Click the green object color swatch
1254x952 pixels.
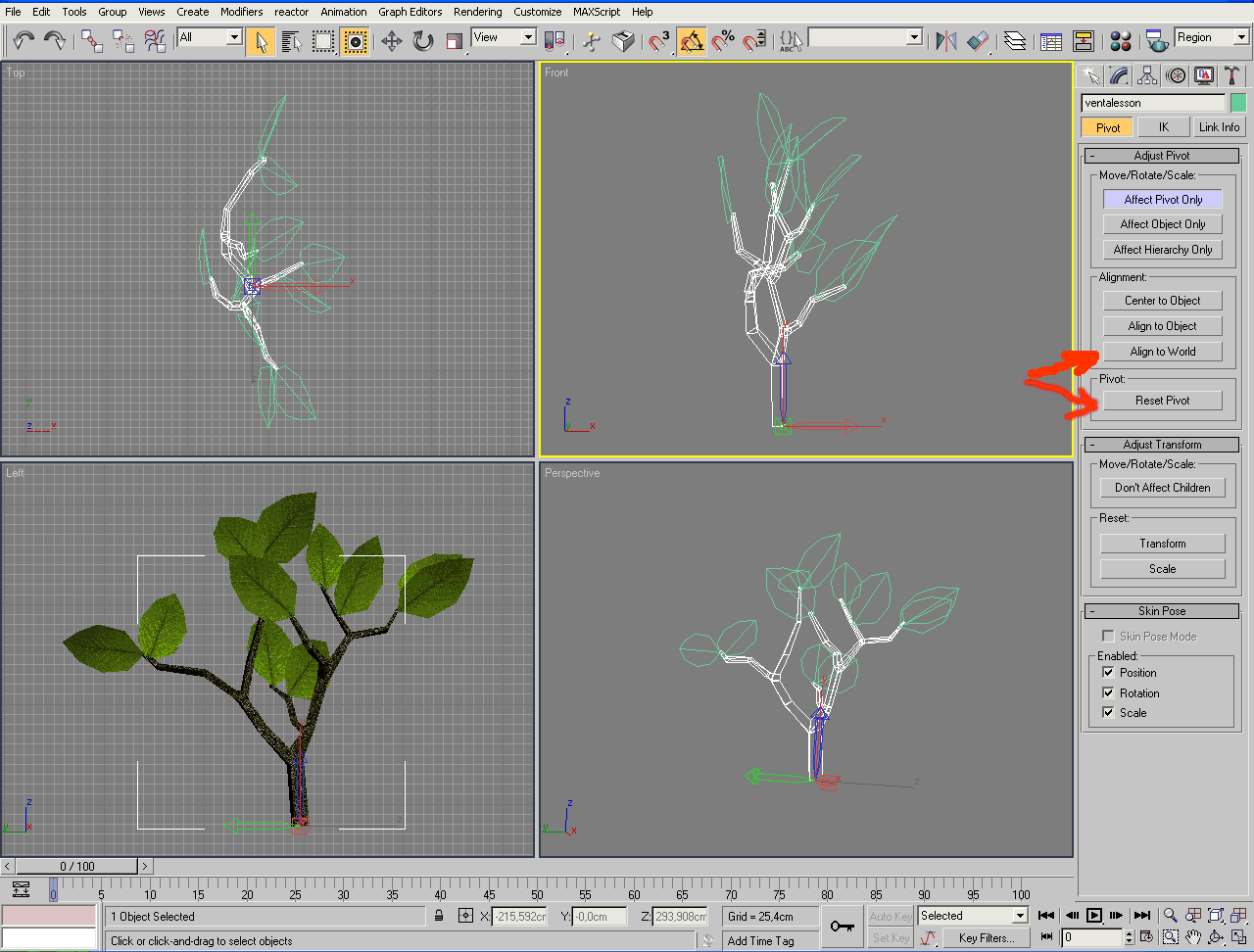[x=1238, y=103]
